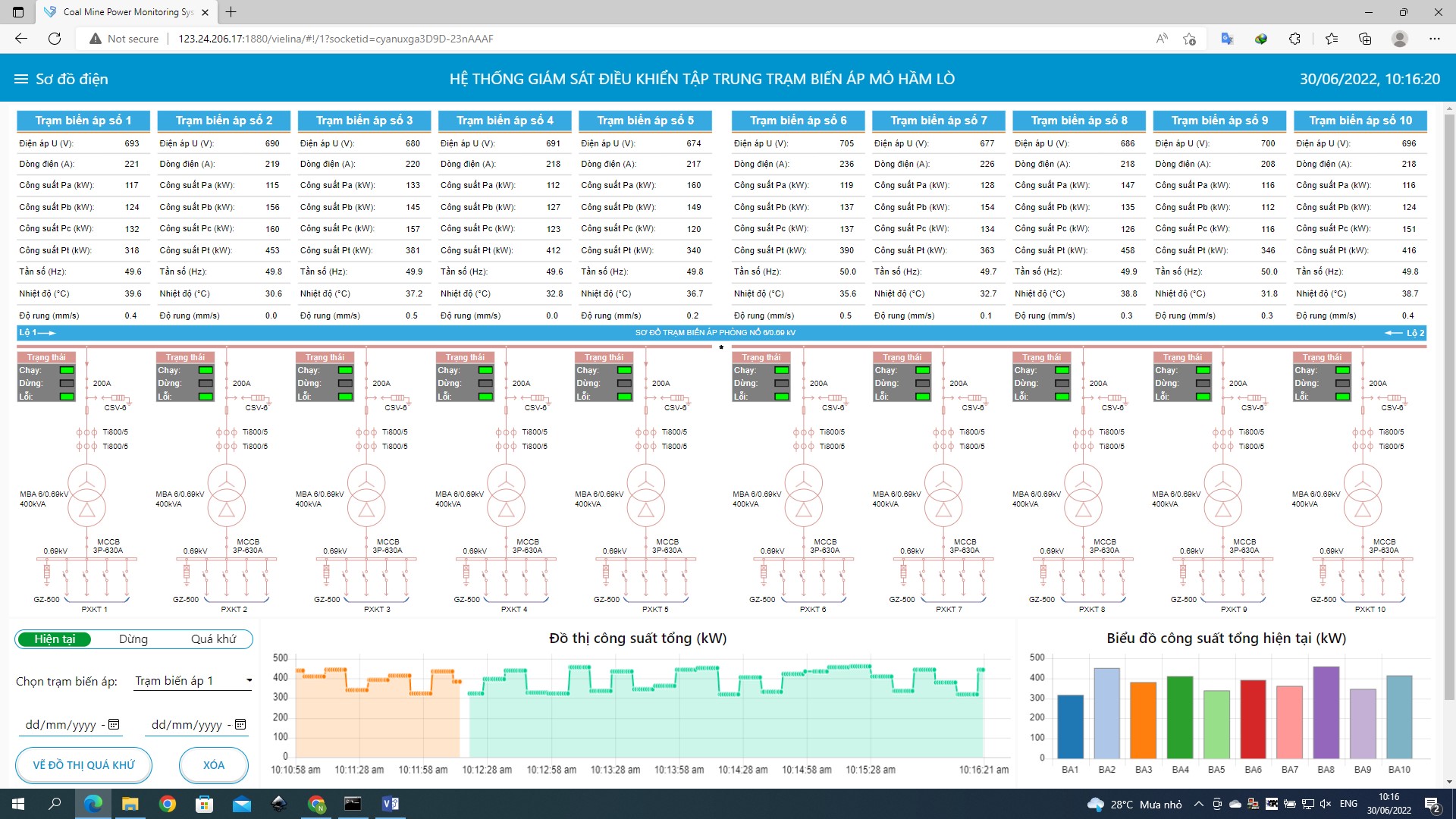
Task: Open the hamburger menu beside Sơ đồ điện
Action: pos(21,79)
